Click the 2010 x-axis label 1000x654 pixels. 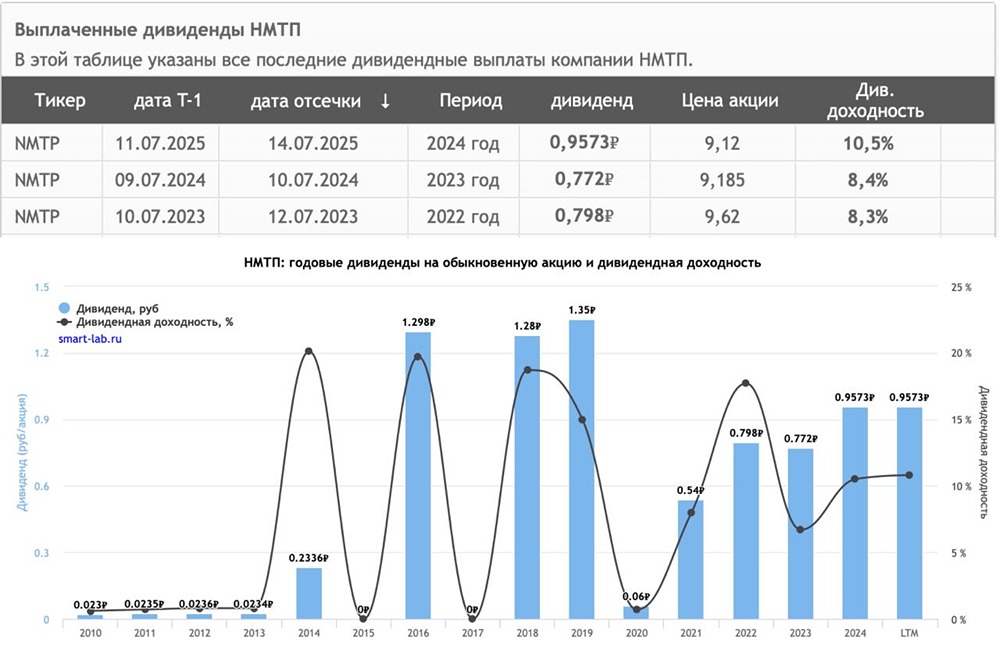pos(91,633)
